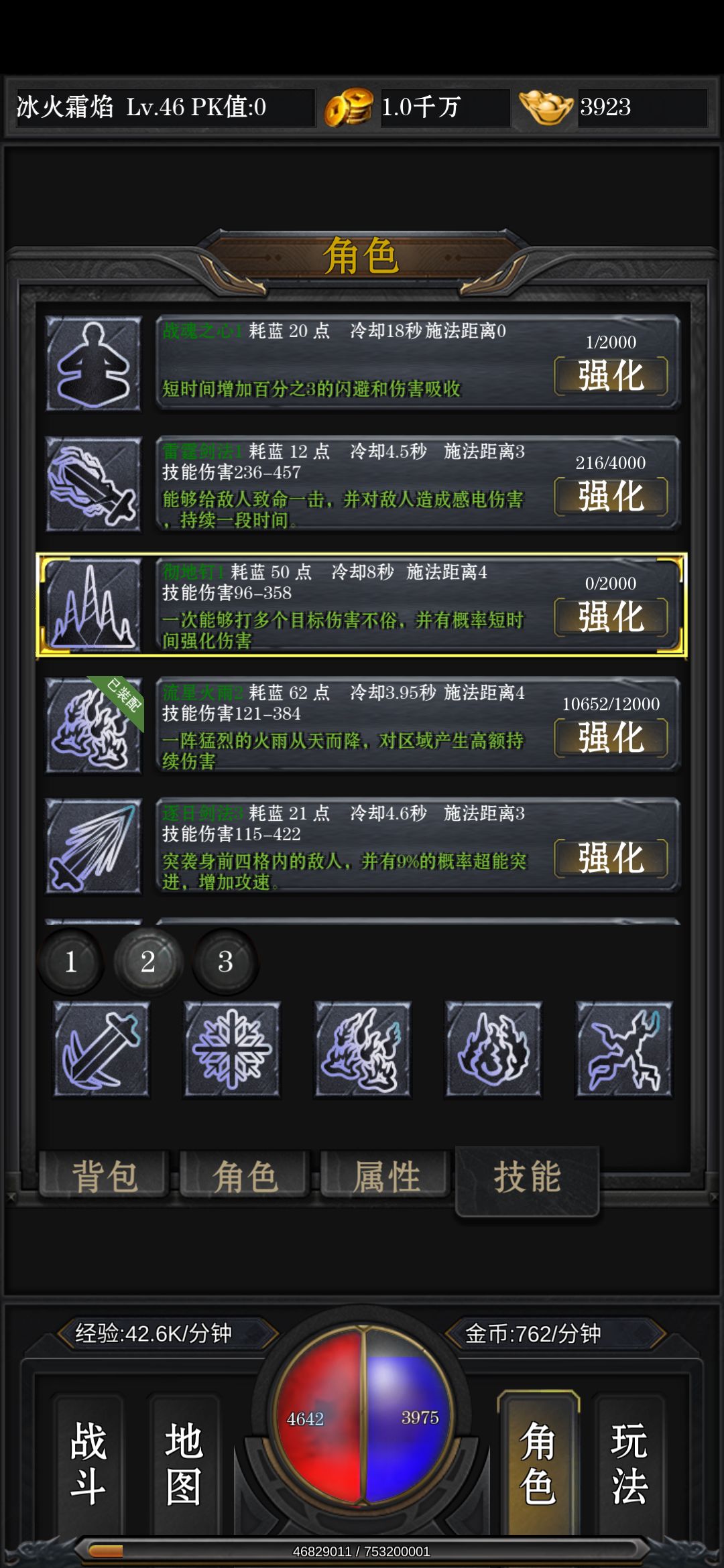Tap the lightning cross skill slot
Screen dimensions: 724x1568
click(x=624, y=1049)
